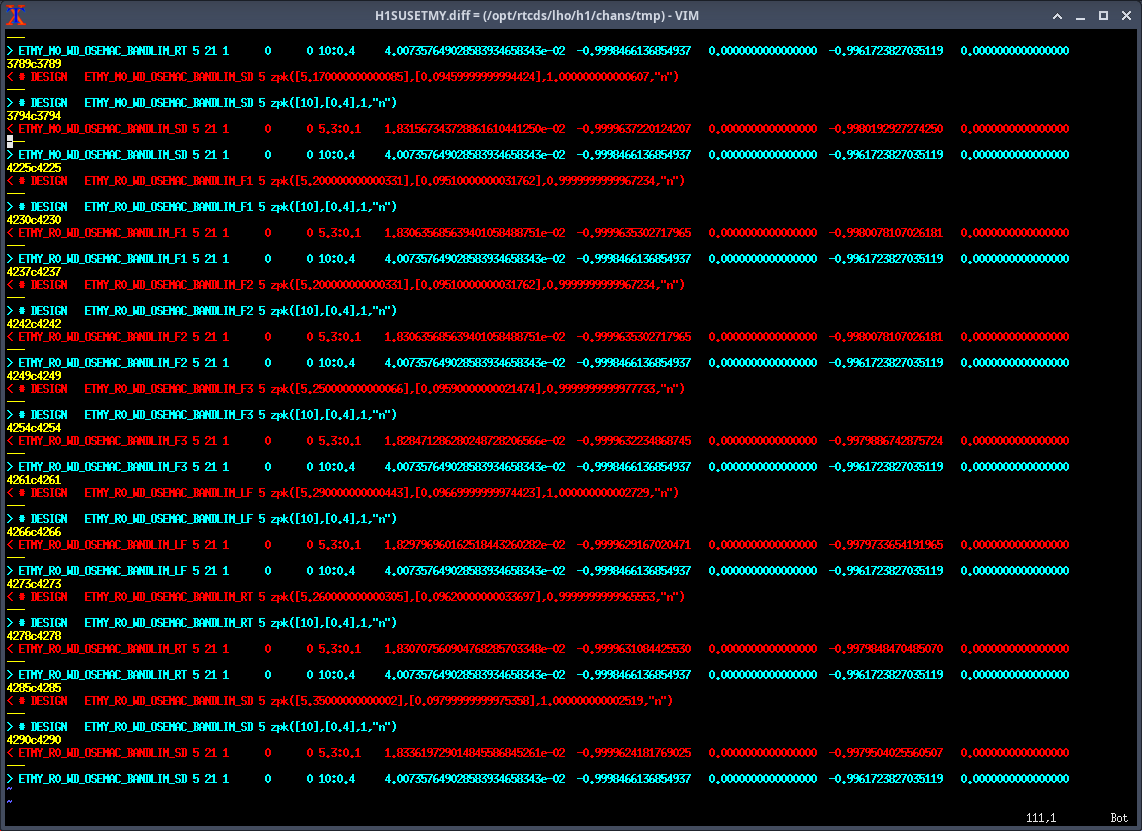
Task: Click the downward arrow button in title bar
Action: click(1058, 16)
